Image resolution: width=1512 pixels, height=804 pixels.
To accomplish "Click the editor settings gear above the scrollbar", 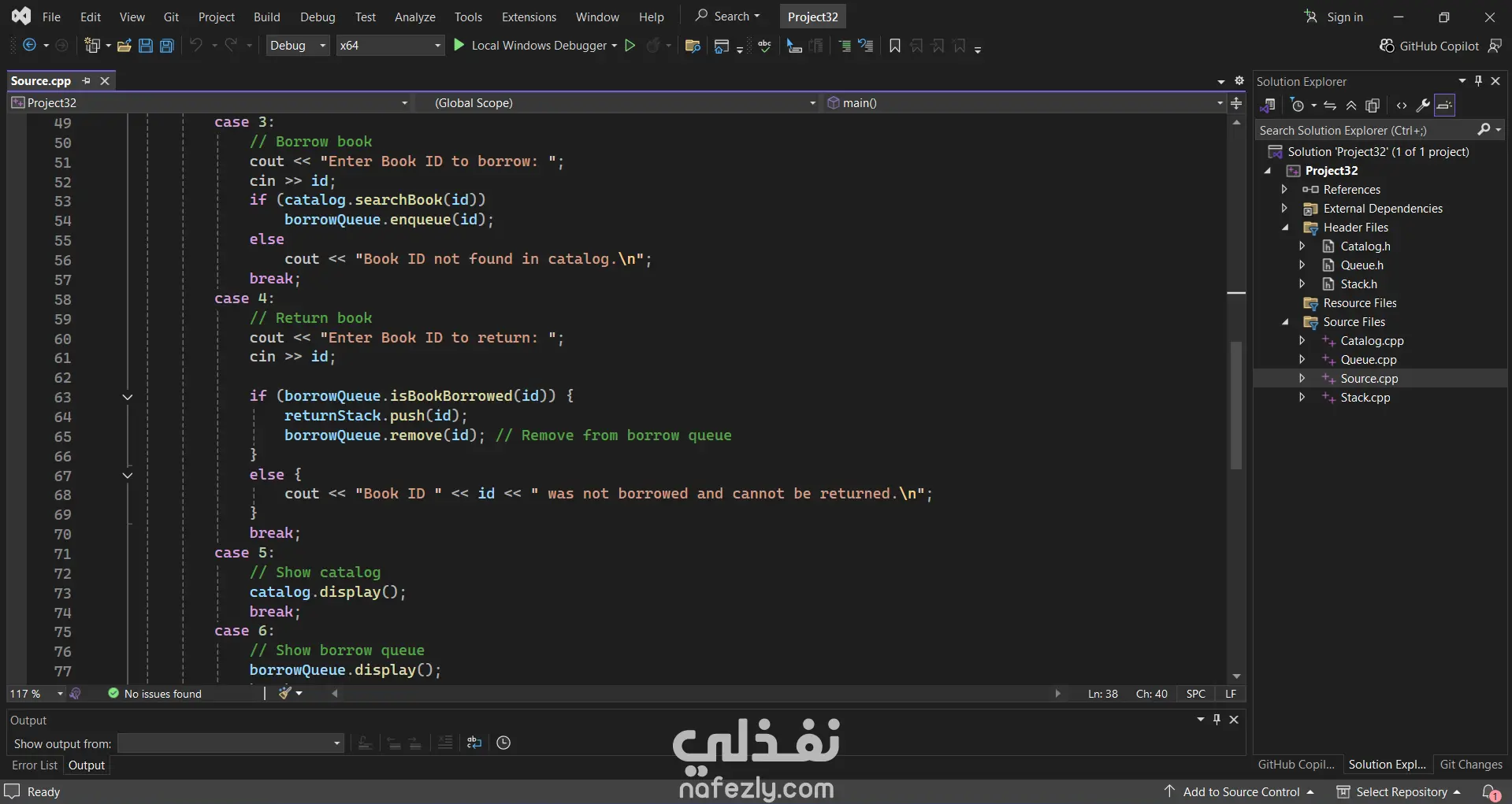I will pyautogui.click(x=1239, y=80).
